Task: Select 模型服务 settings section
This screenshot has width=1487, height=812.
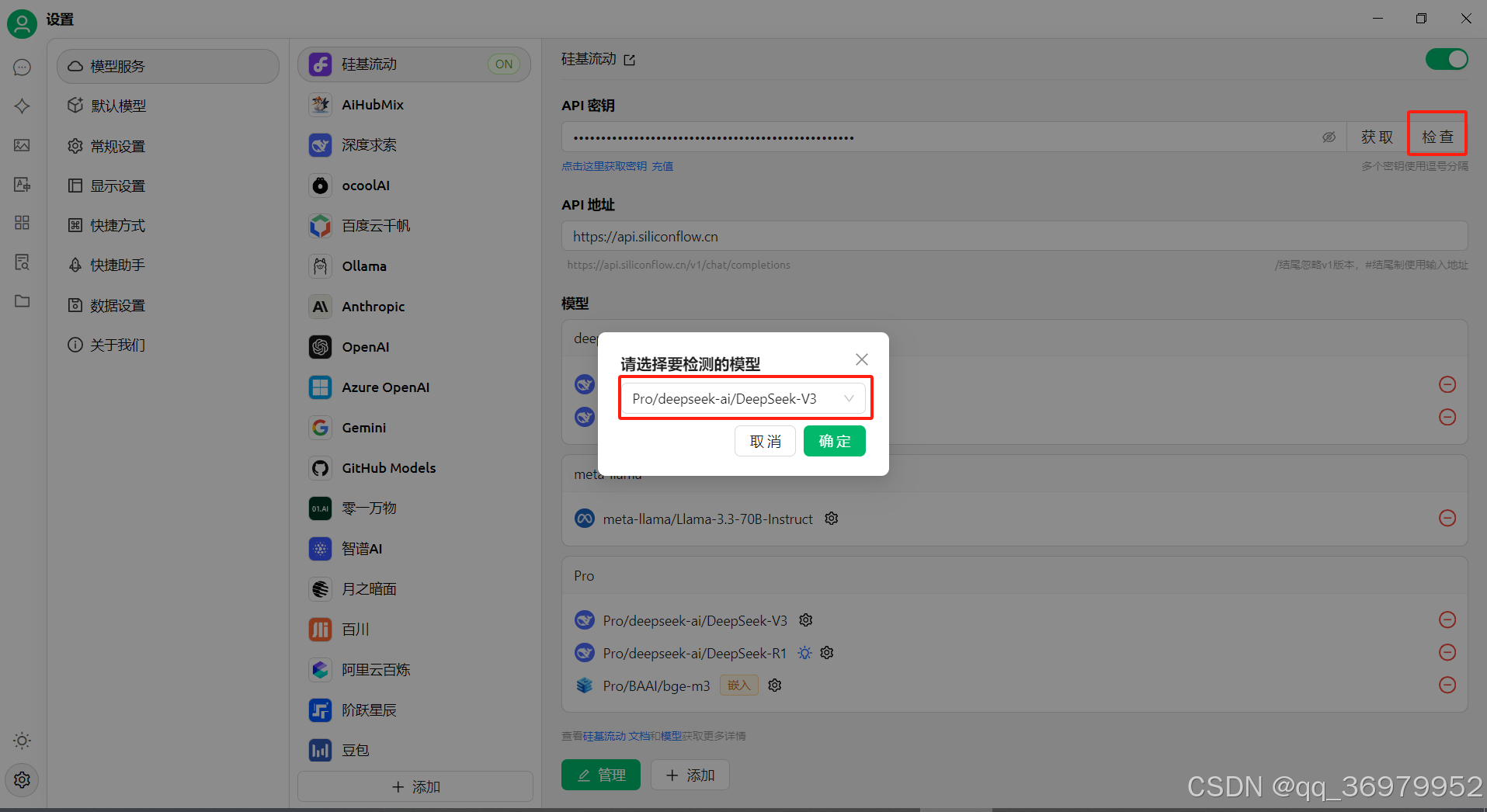Action: click(168, 66)
